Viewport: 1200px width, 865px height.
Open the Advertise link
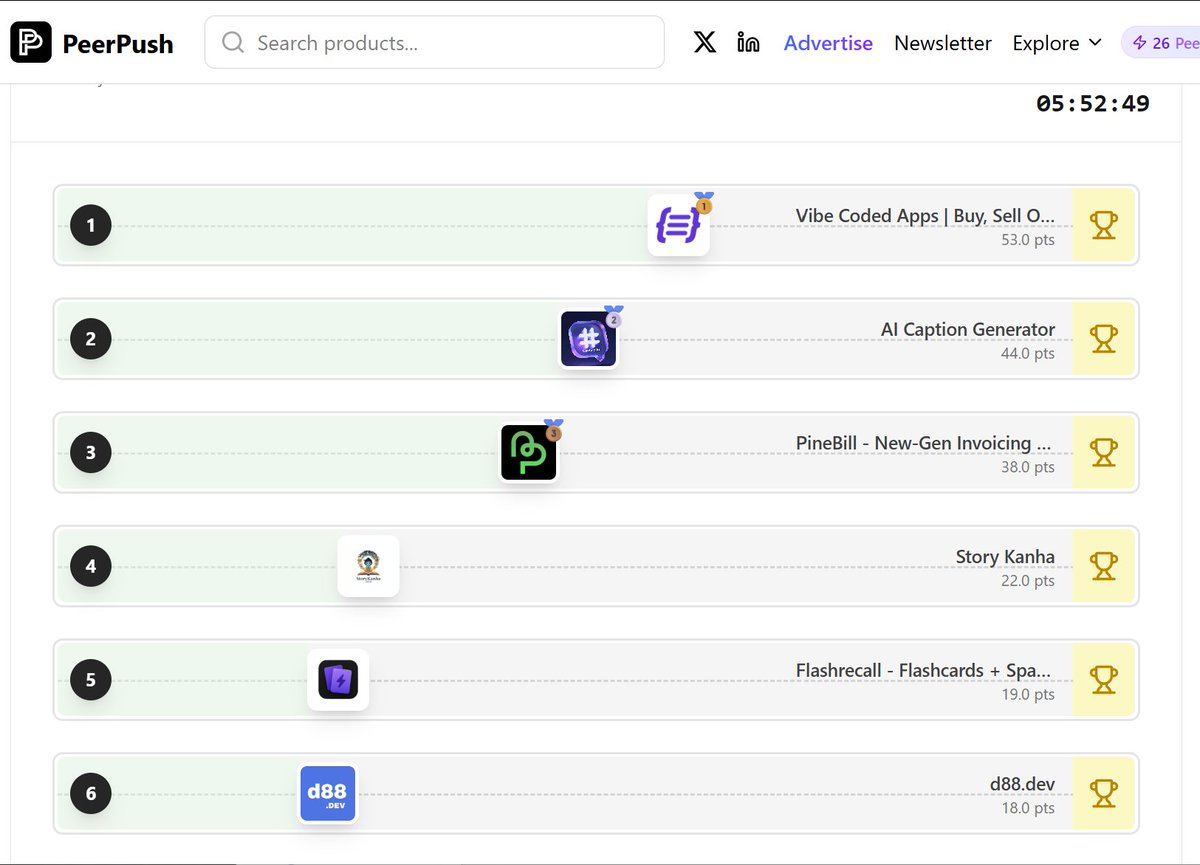(x=828, y=43)
